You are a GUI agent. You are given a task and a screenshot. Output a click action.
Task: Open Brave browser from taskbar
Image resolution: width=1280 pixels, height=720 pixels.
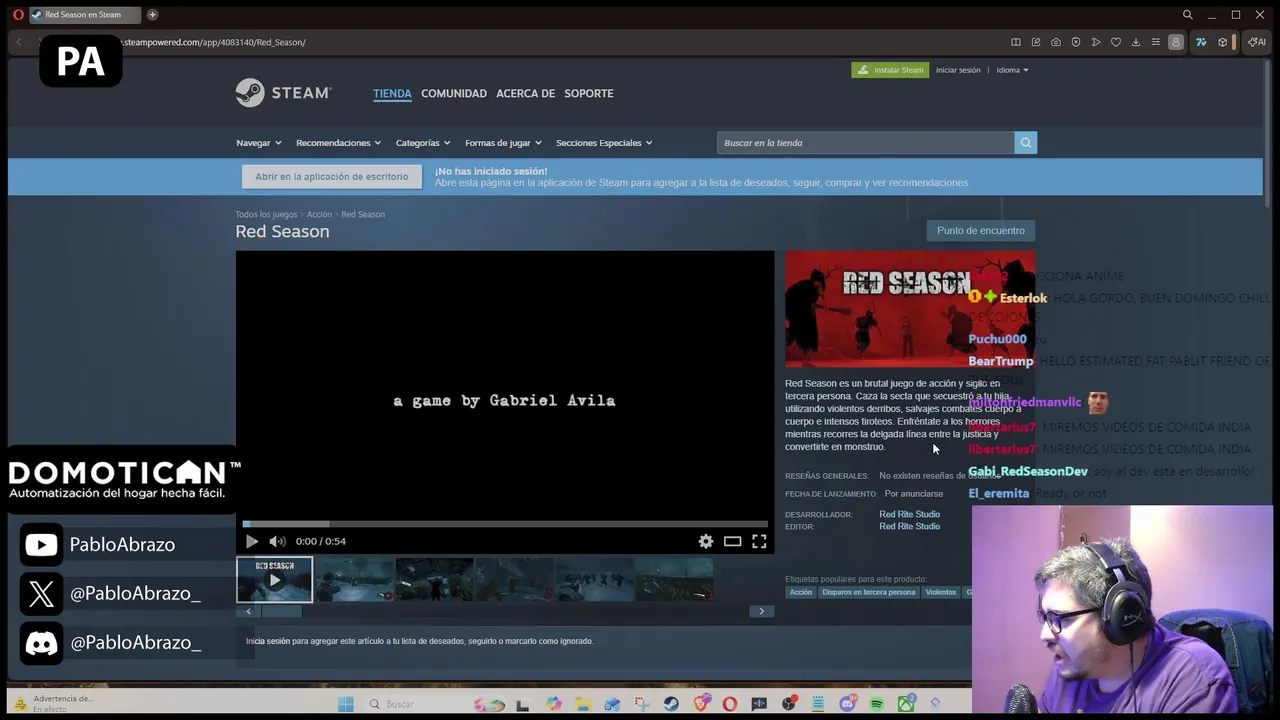[x=701, y=704]
